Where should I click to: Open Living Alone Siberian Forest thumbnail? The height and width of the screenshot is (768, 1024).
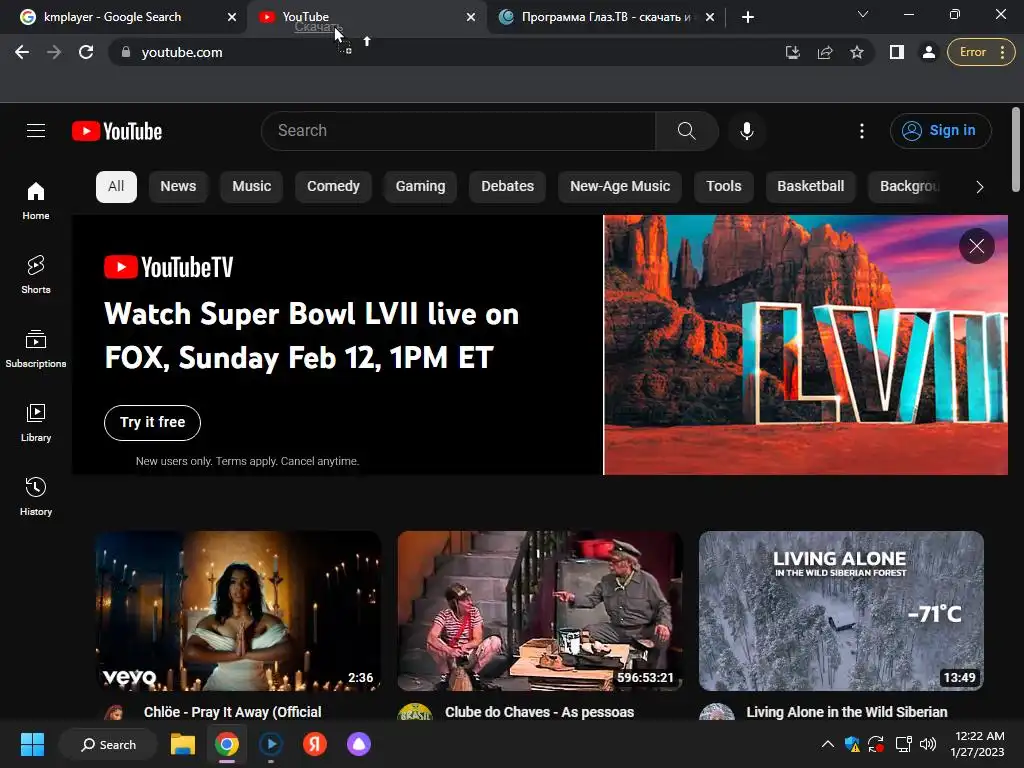[x=841, y=611]
